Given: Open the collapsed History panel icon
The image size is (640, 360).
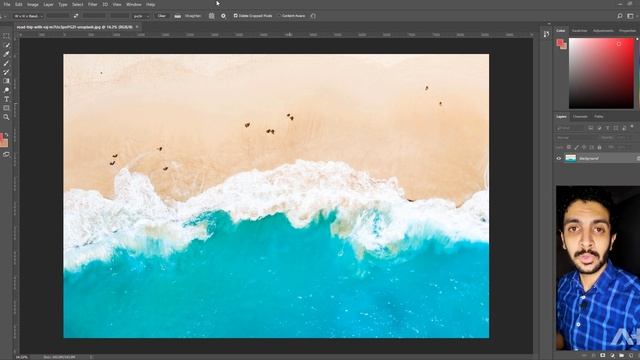Looking at the screenshot, I should (x=547, y=34).
